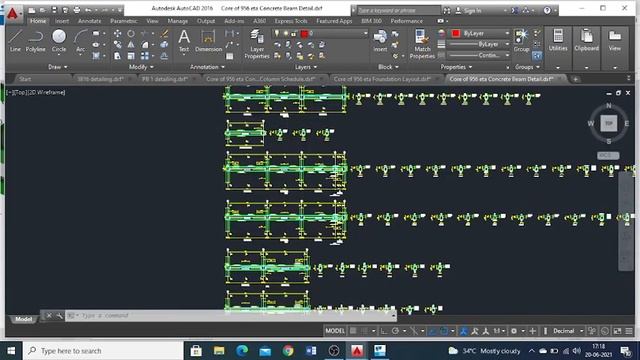Viewport: 640px width, 360px height.
Task: Toggle Object Snap in status bar
Action: [444, 331]
